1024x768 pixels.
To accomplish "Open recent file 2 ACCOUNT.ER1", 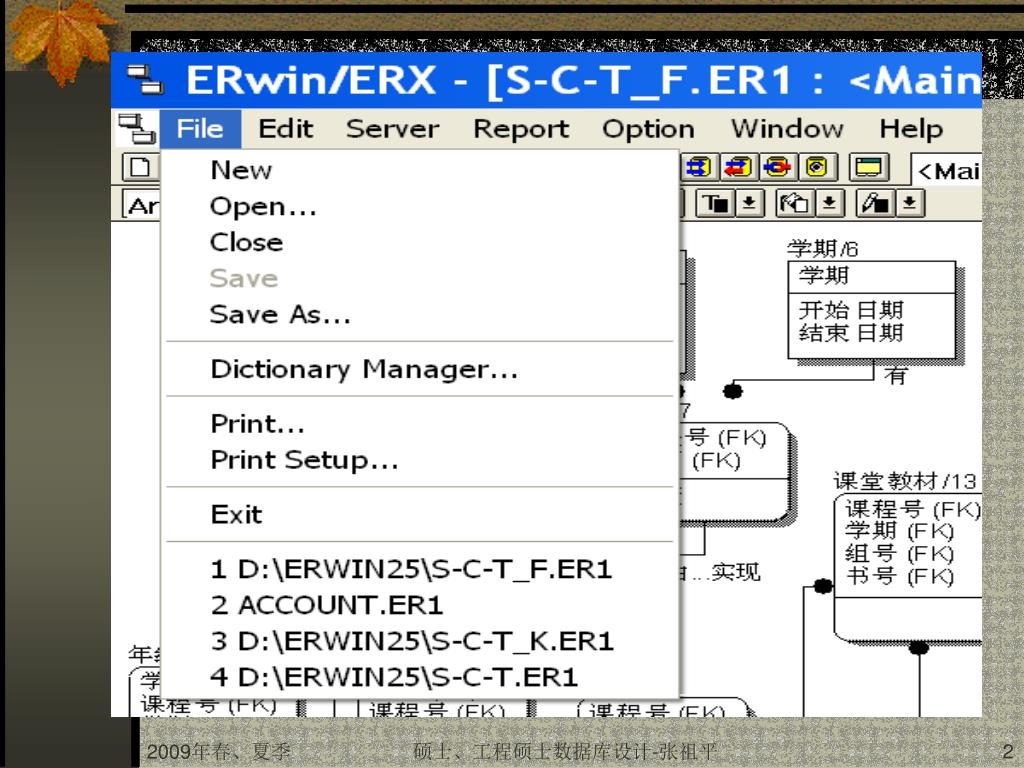I will pyautogui.click(x=419, y=605).
